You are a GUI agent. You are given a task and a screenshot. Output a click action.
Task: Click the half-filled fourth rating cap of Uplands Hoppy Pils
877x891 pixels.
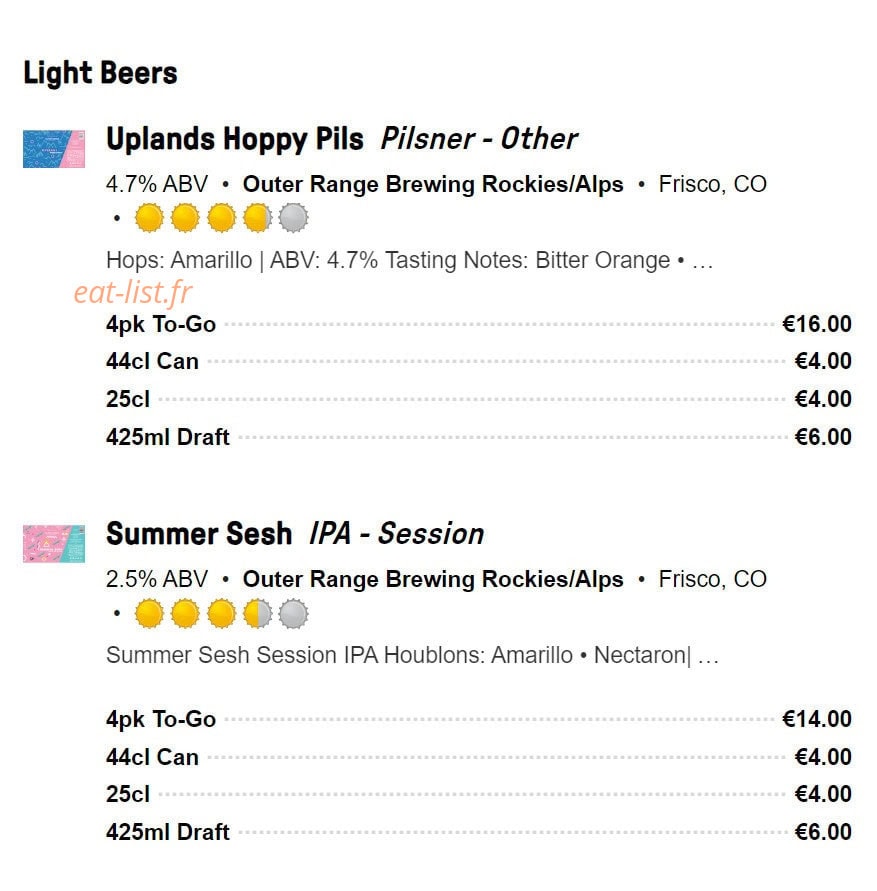tap(257, 218)
